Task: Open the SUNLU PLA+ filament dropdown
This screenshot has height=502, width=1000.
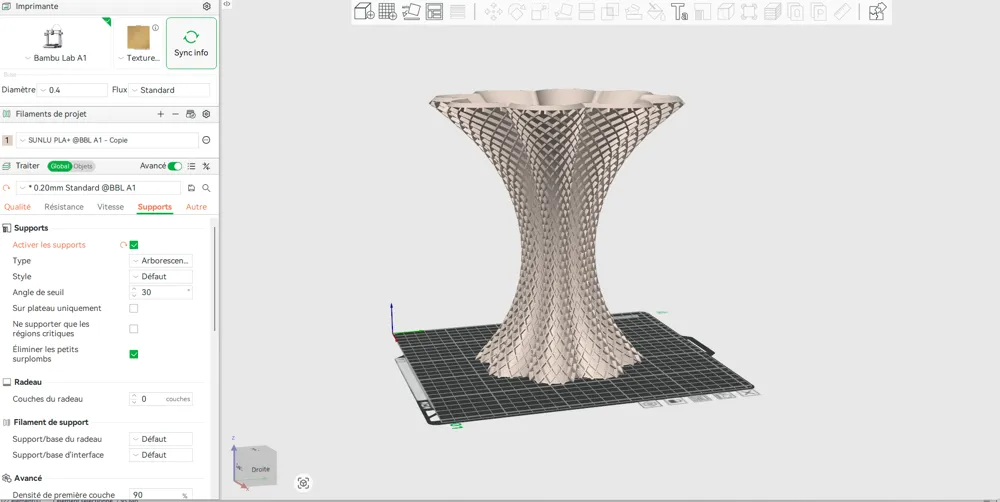Action: (107, 140)
